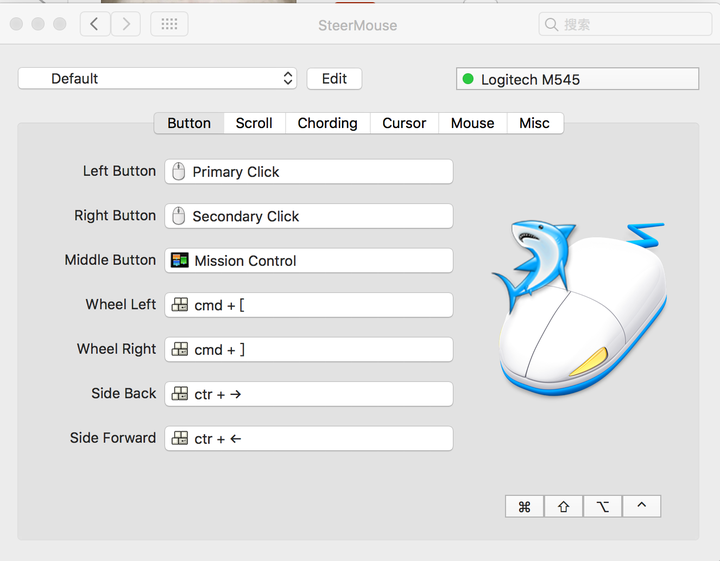Click the Middle Button label
Screen dimensions: 720x561
click(110, 260)
